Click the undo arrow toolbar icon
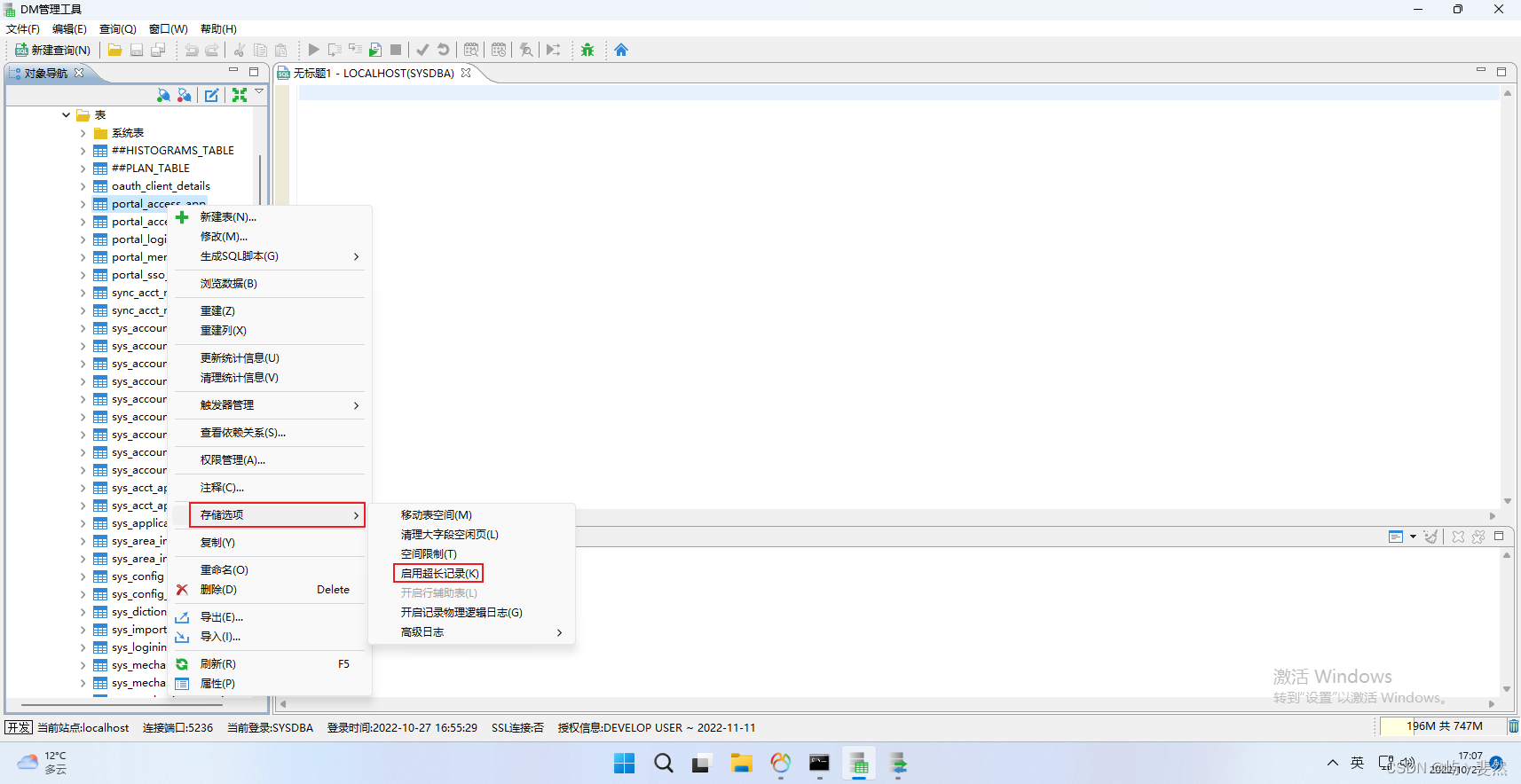This screenshot has width=1521, height=784. [192, 50]
